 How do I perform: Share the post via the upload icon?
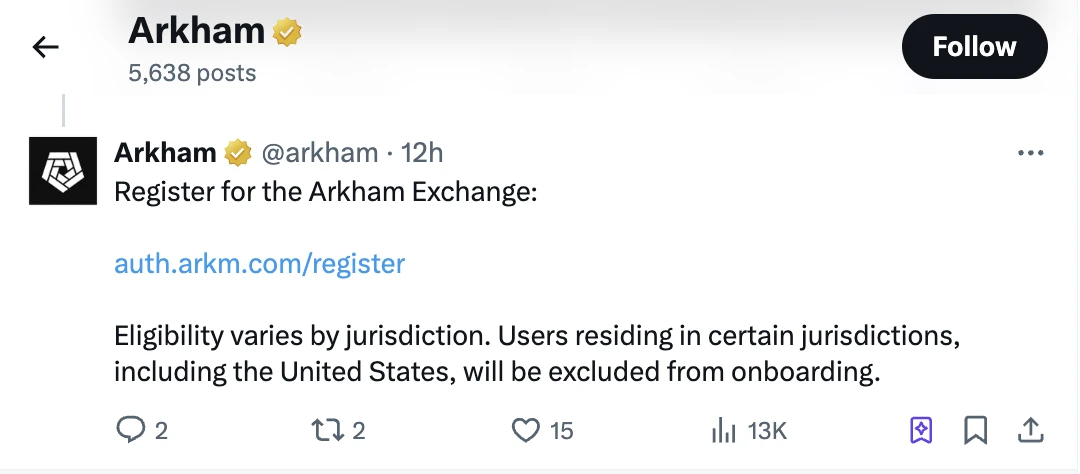(1030, 430)
